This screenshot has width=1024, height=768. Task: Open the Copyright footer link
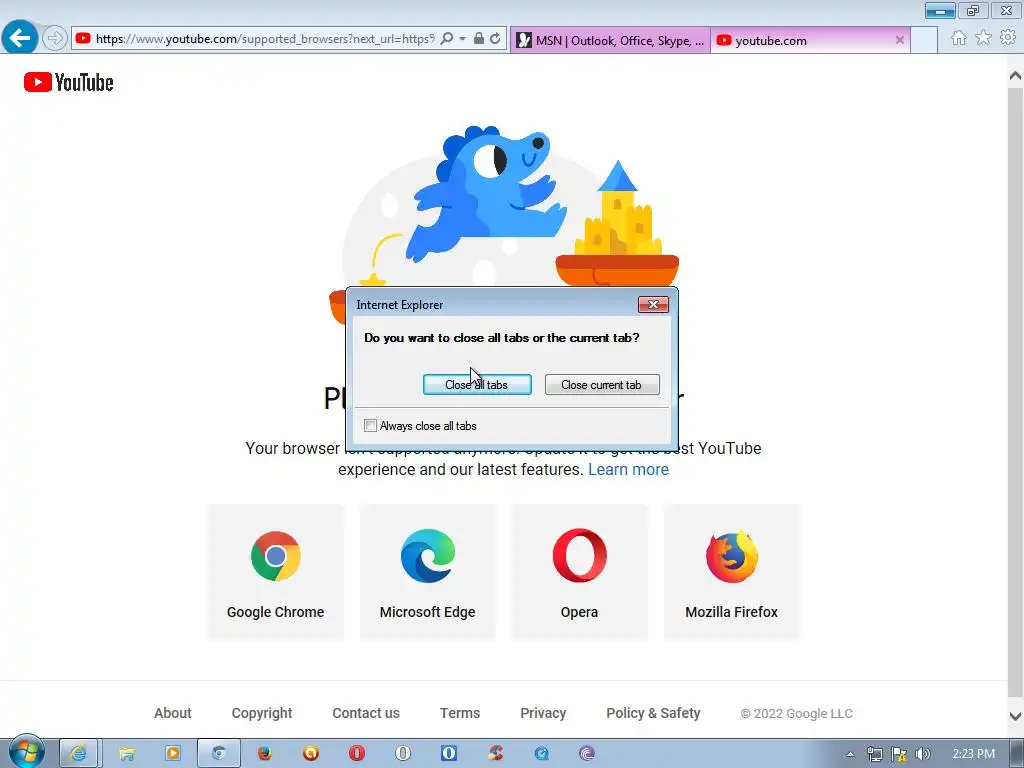coord(262,713)
